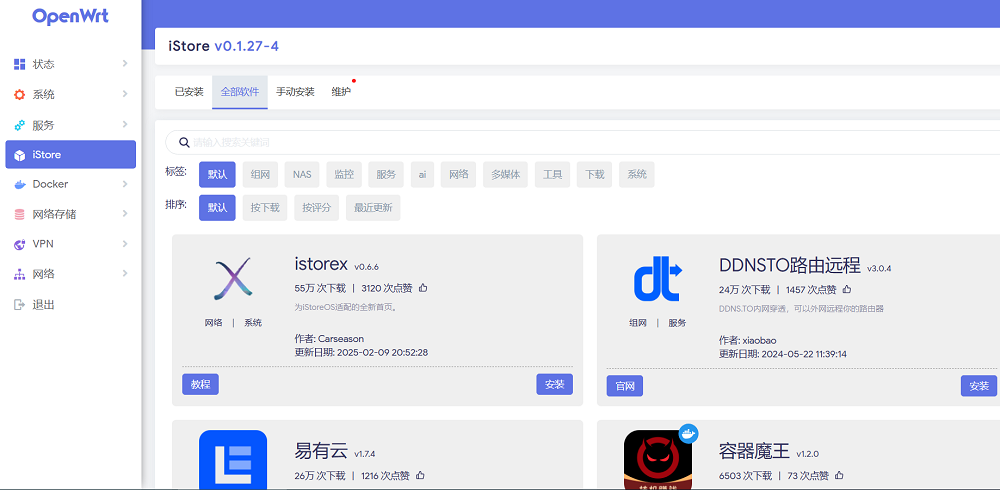The image size is (1000, 490).
Task: Focus the search keyword input field
Action: [582, 142]
